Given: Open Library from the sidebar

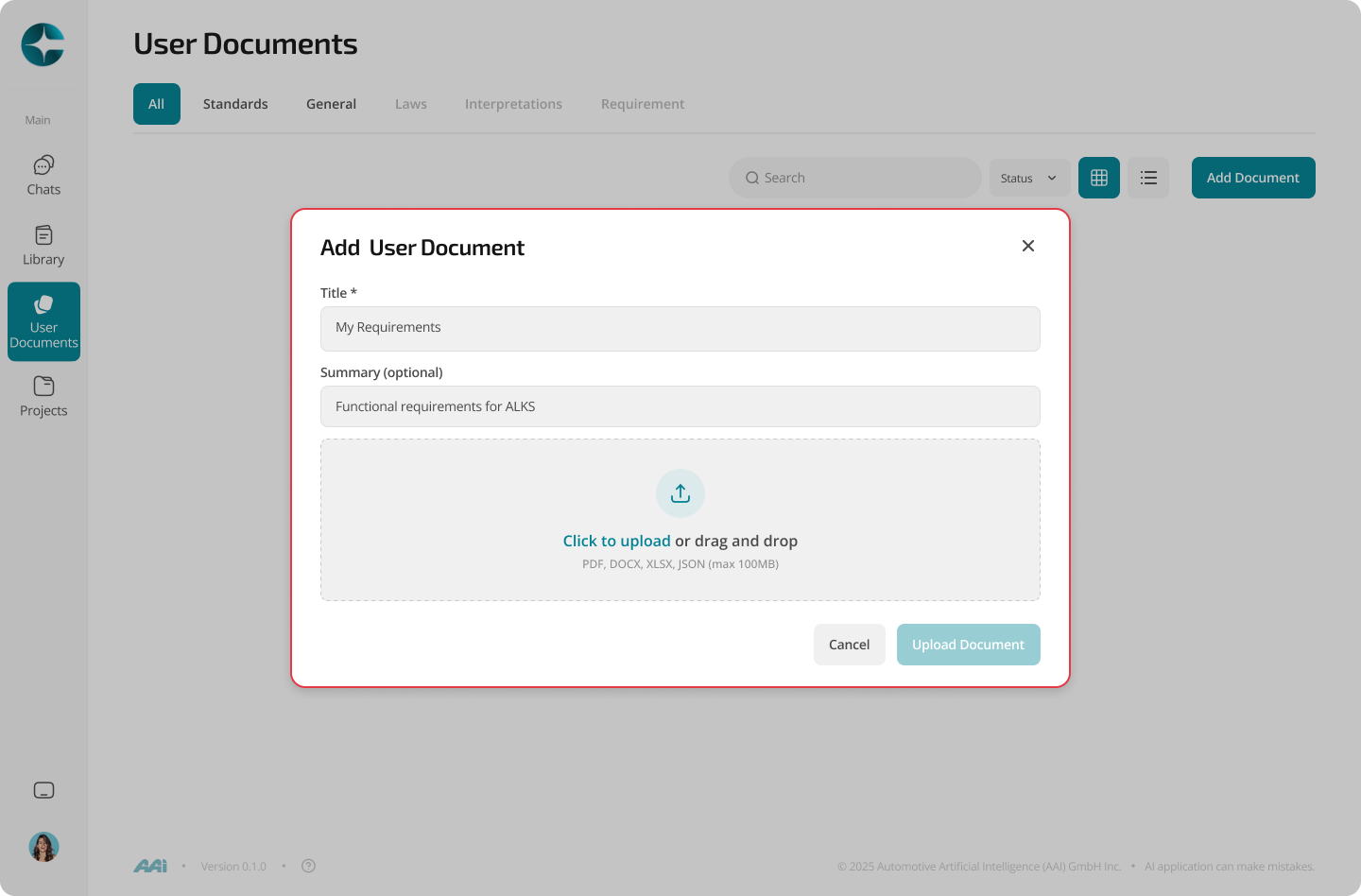Looking at the screenshot, I should (x=43, y=246).
